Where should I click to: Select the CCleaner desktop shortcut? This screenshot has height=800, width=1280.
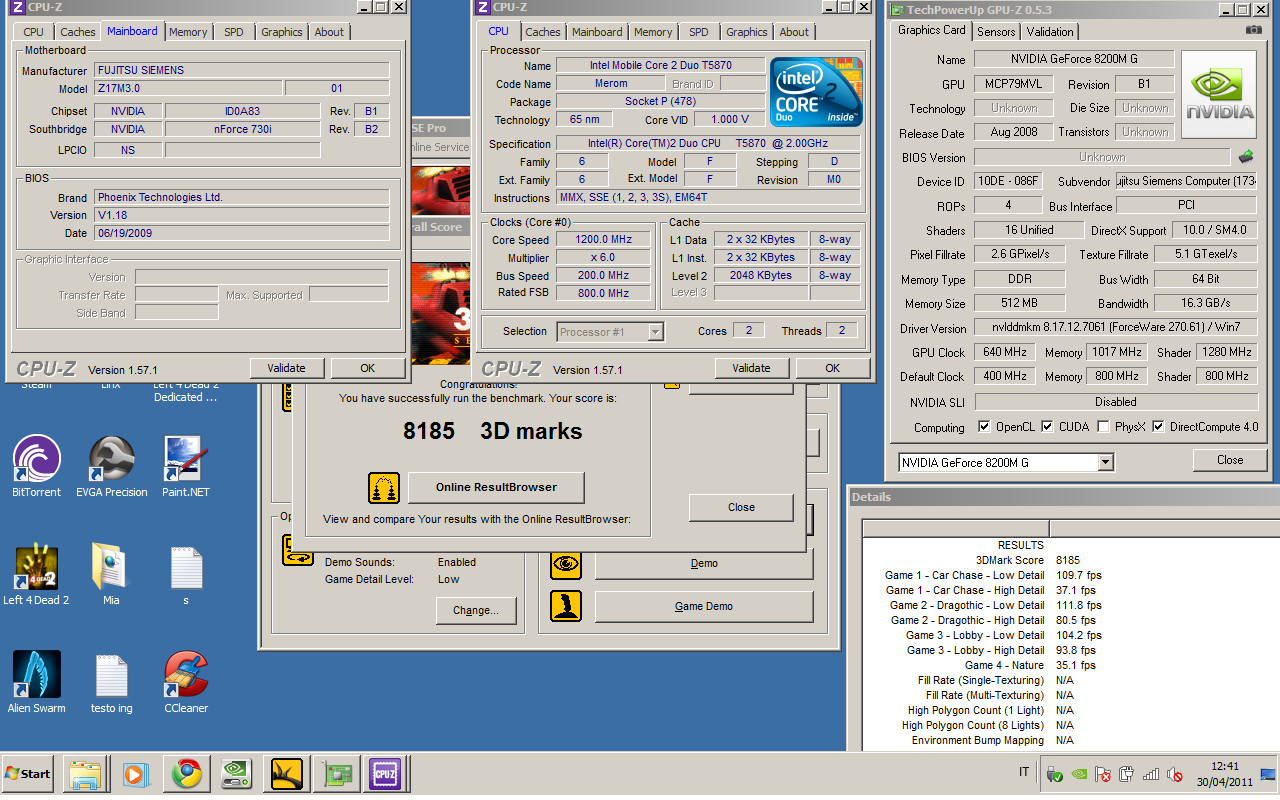pos(186,683)
